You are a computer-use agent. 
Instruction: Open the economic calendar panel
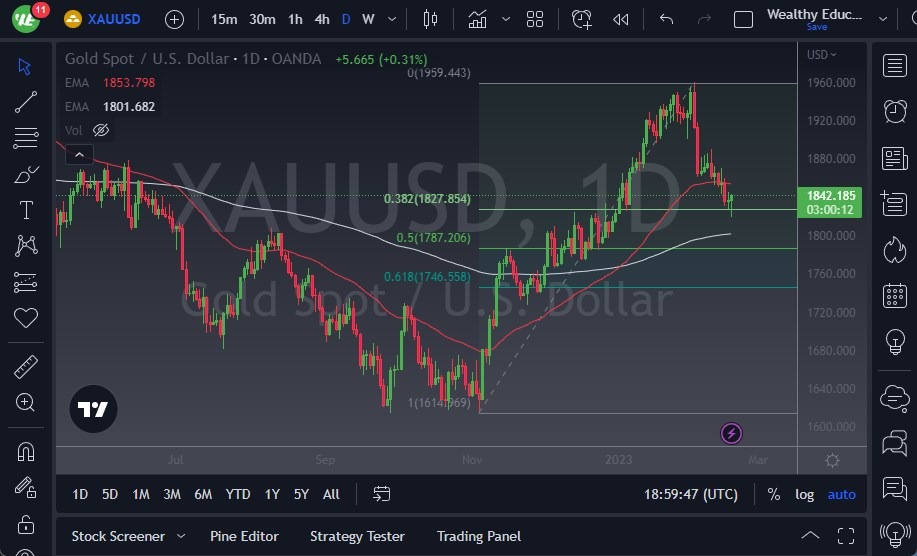[895, 296]
